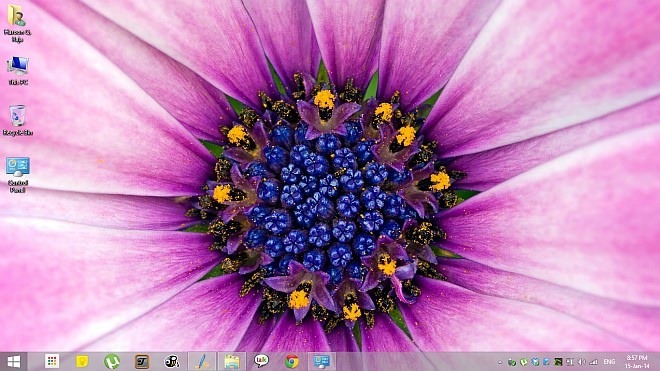
Task: Show hidden system tray icons
Action: point(500,362)
